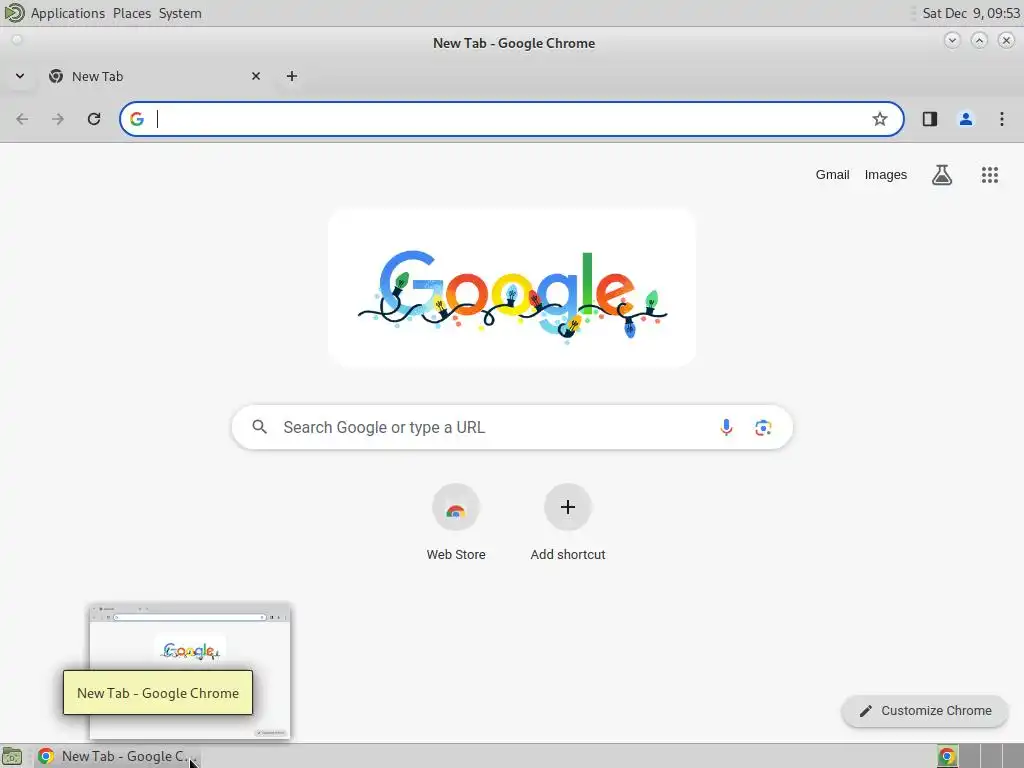The width and height of the screenshot is (1024, 768).
Task: Open the Gmail link
Action: (x=832, y=174)
